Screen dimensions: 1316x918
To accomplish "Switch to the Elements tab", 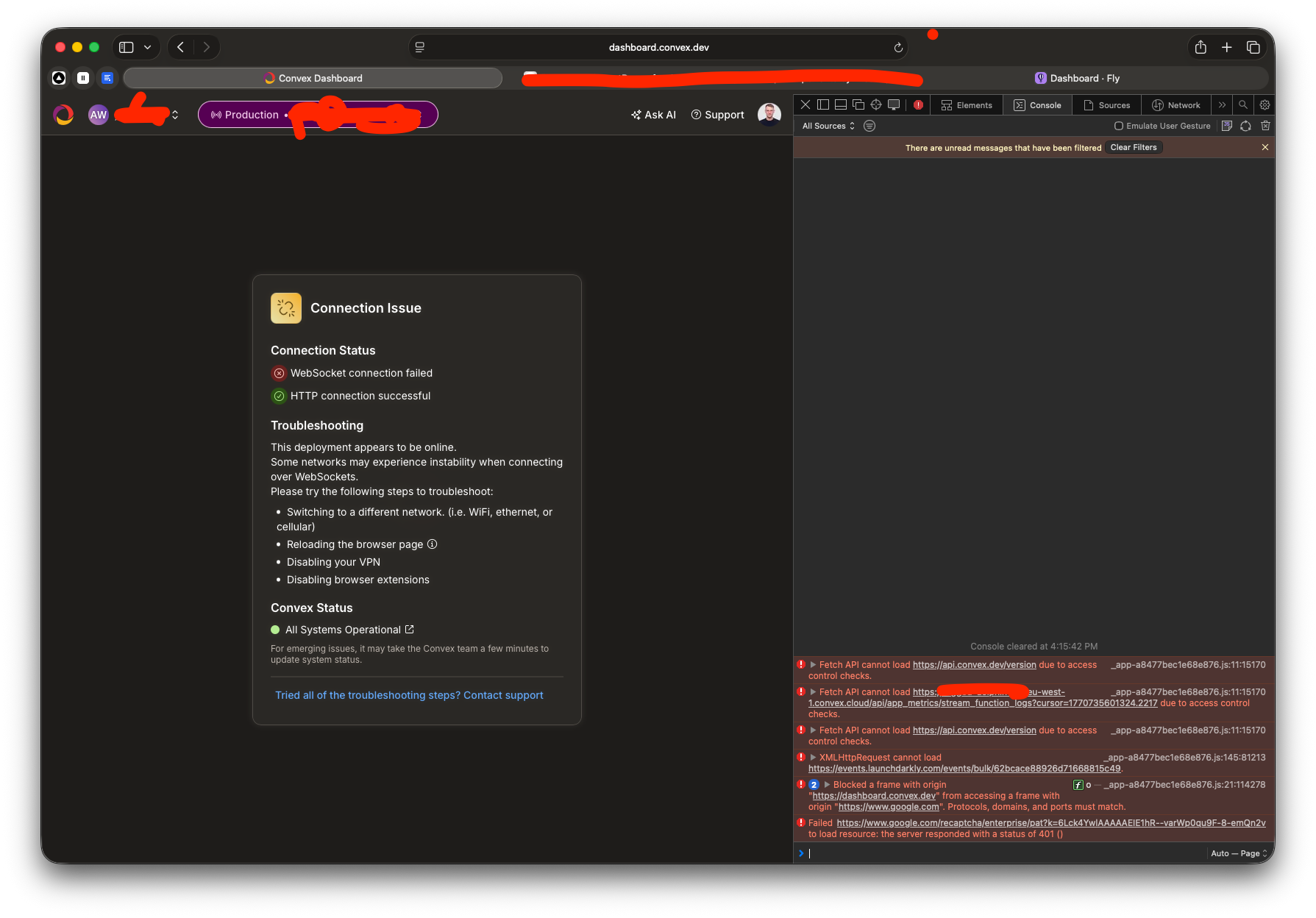I will click(x=966, y=104).
